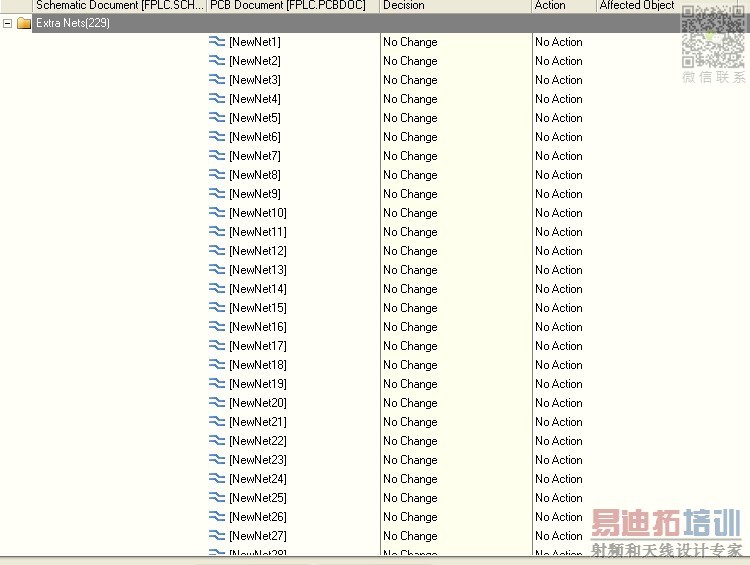The height and width of the screenshot is (565, 750).
Task: Click the No Action cell for [NewNet2]
Action: [559, 61]
